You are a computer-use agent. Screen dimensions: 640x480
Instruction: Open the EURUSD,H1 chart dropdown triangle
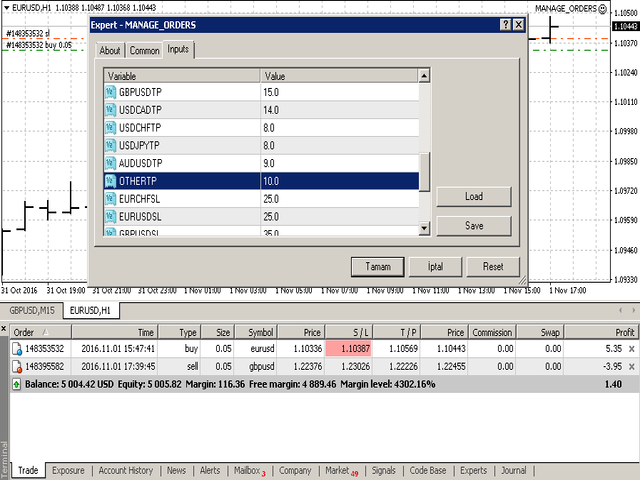point(7,8)
